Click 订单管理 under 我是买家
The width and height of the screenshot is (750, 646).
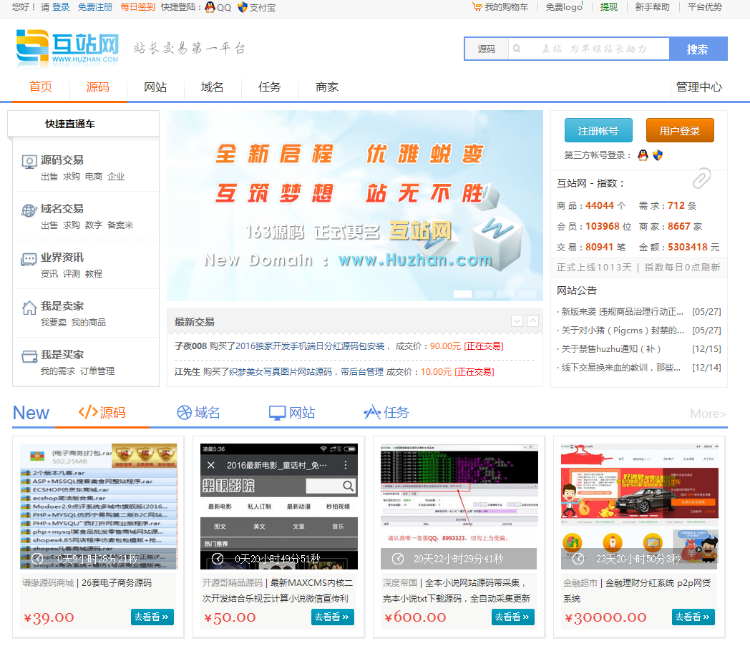pos(97,372)
